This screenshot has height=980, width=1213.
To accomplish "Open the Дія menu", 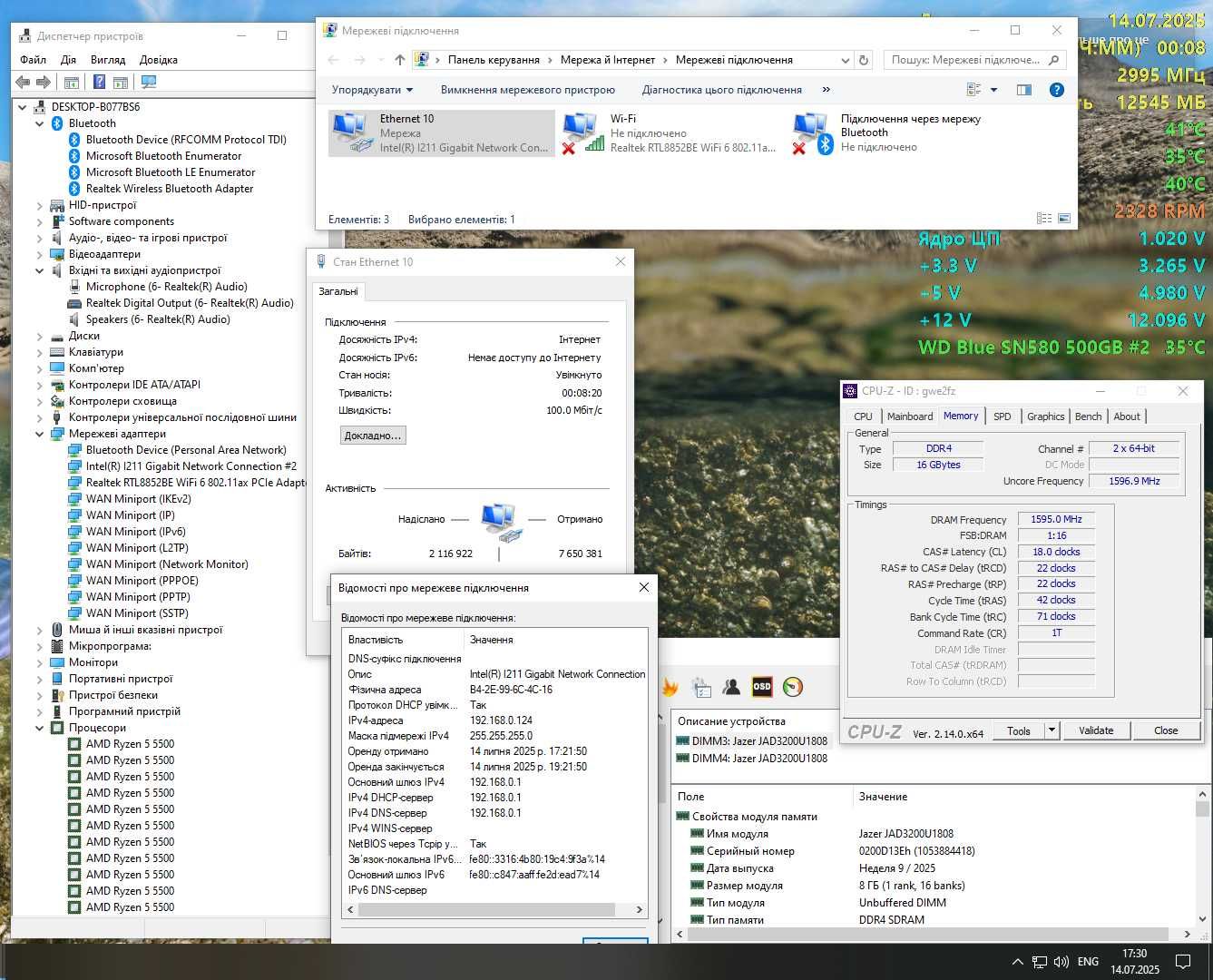I will [x=69, y=60].
